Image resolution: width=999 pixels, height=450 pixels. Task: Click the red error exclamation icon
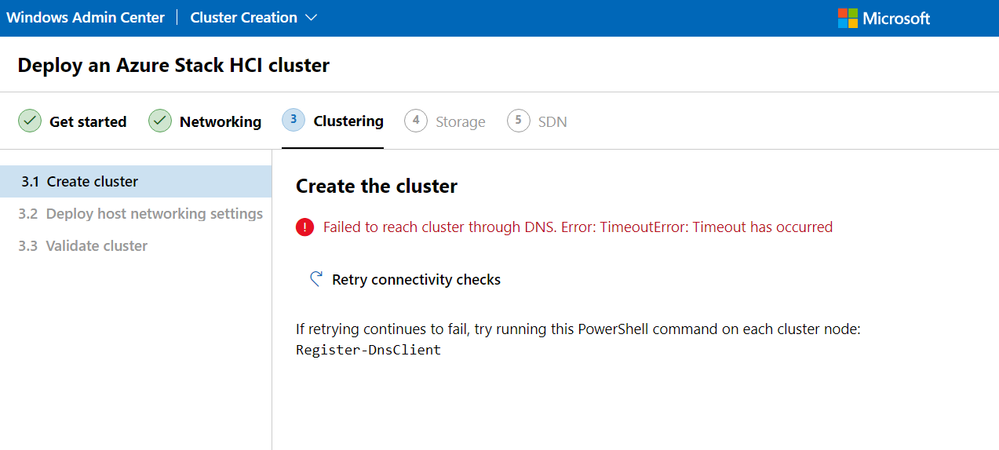tap(305, 227)
